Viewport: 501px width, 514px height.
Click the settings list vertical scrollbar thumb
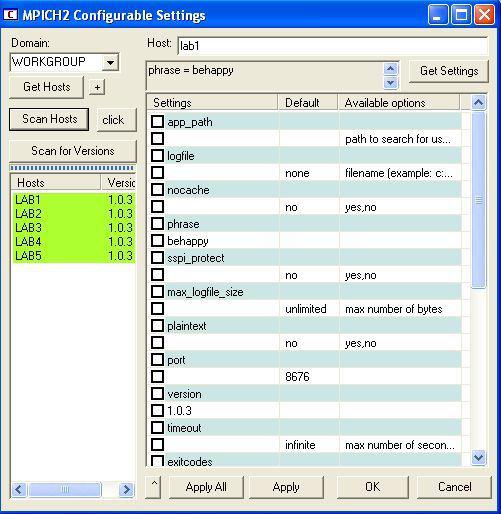[x=479, y=199]
